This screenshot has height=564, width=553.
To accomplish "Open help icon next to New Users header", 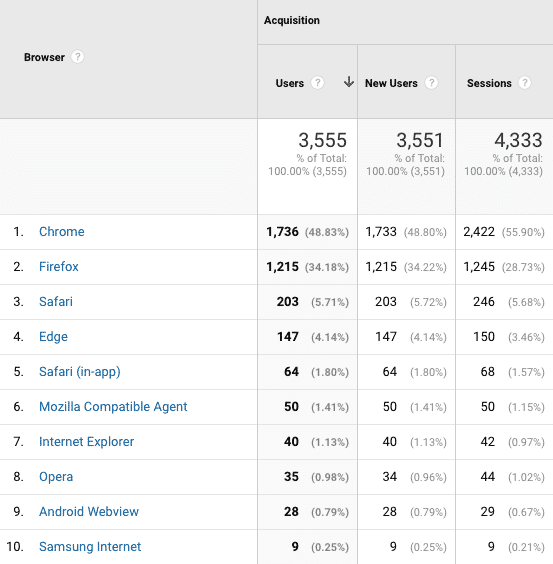I will click(431, 83).
